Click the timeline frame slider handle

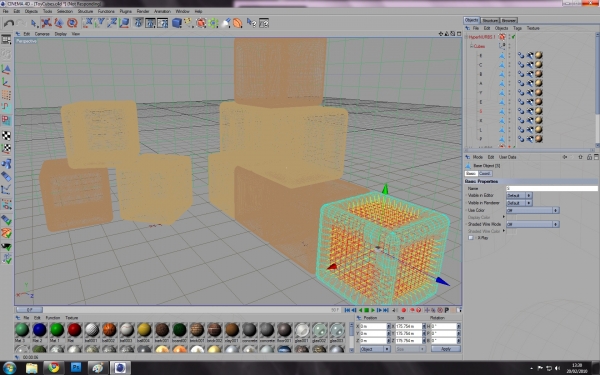point(29,310)
